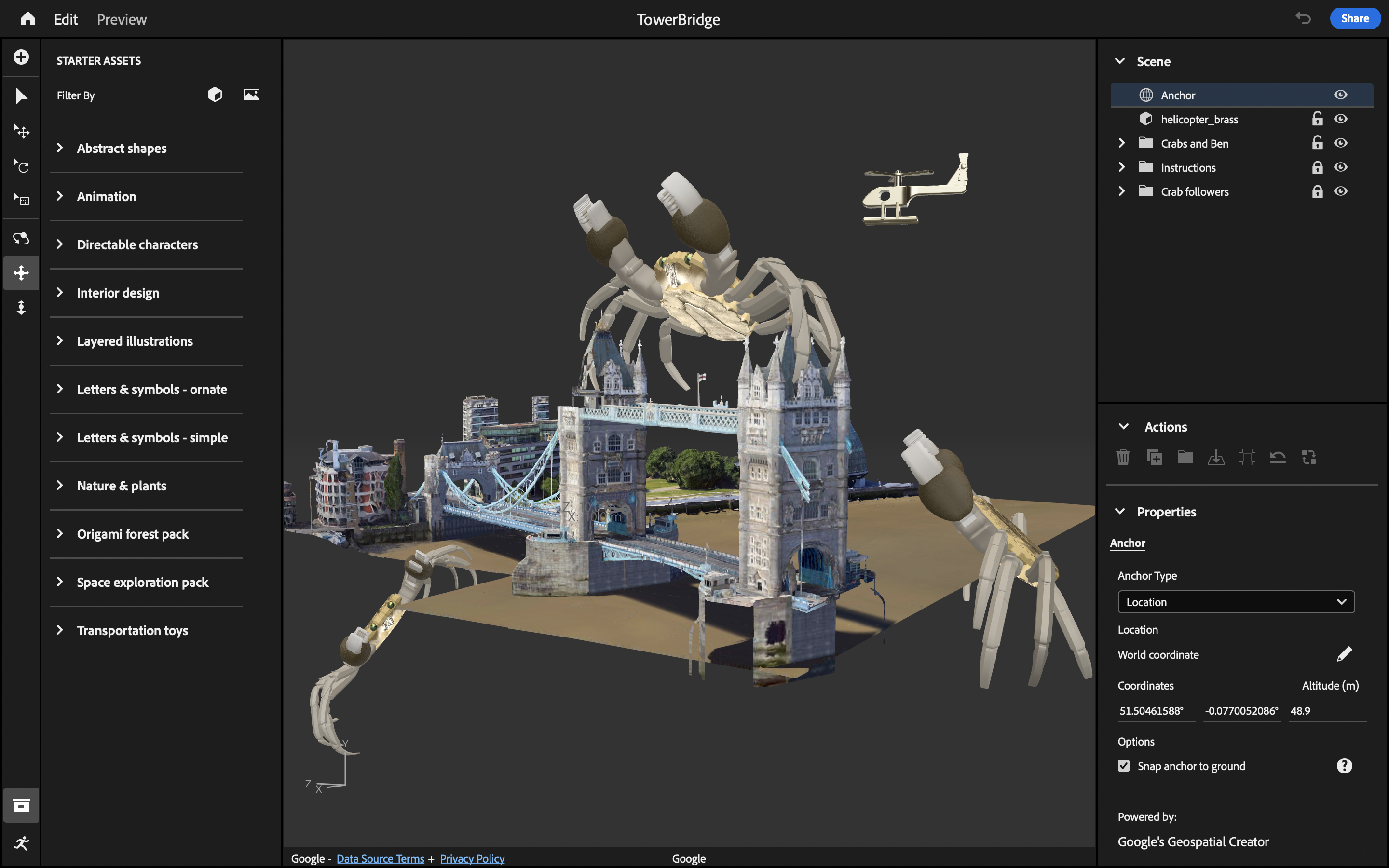Viewport: 1389px width, 868px height.
Task: Click the Add content plus icon
Action: pyautogui.click(x=21, y=57)
